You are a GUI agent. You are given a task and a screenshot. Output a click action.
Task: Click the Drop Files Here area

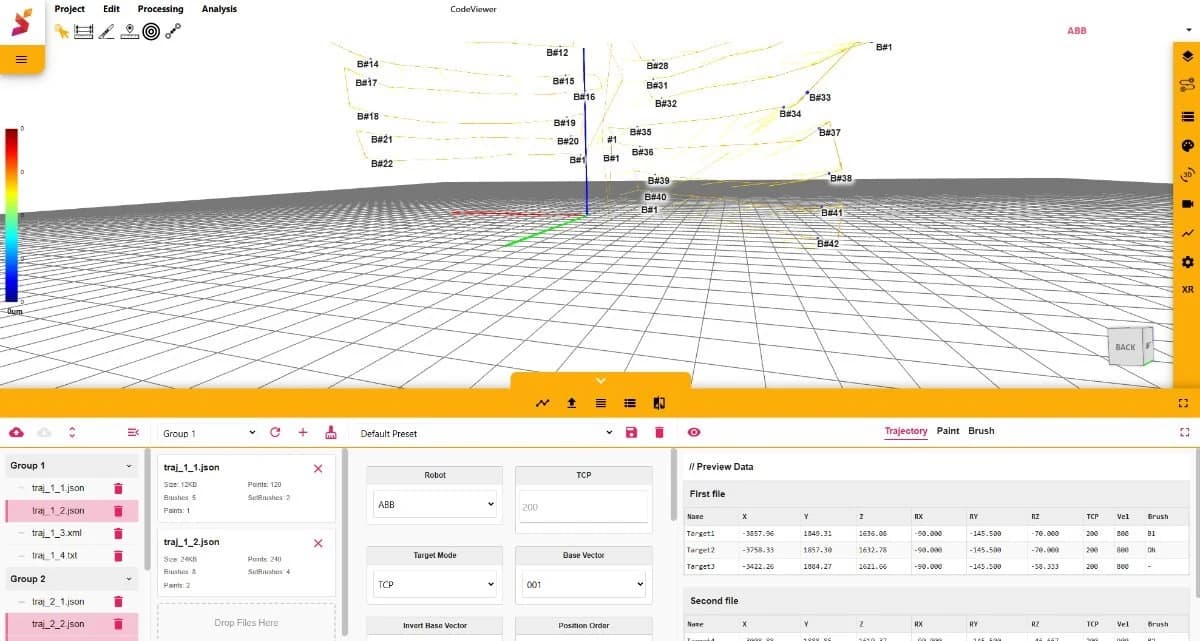(x=246, y=622)
